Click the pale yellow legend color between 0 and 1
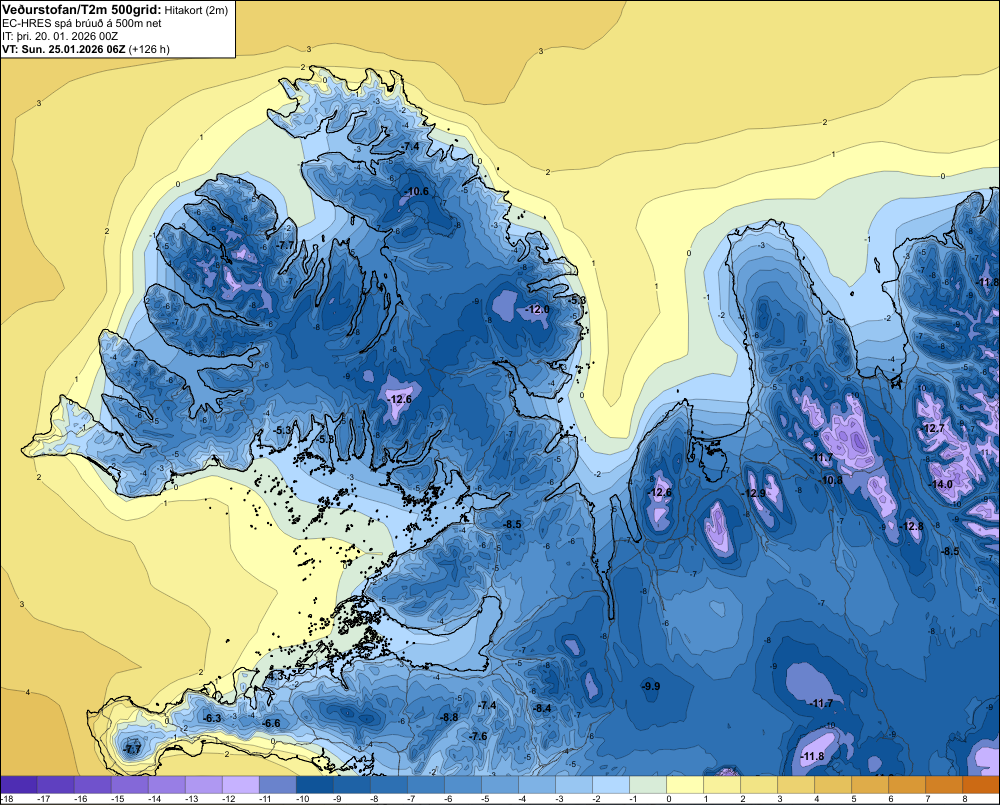Image resolution: width=1000 pixels, height=805 pixels. (x=684, y=785)
